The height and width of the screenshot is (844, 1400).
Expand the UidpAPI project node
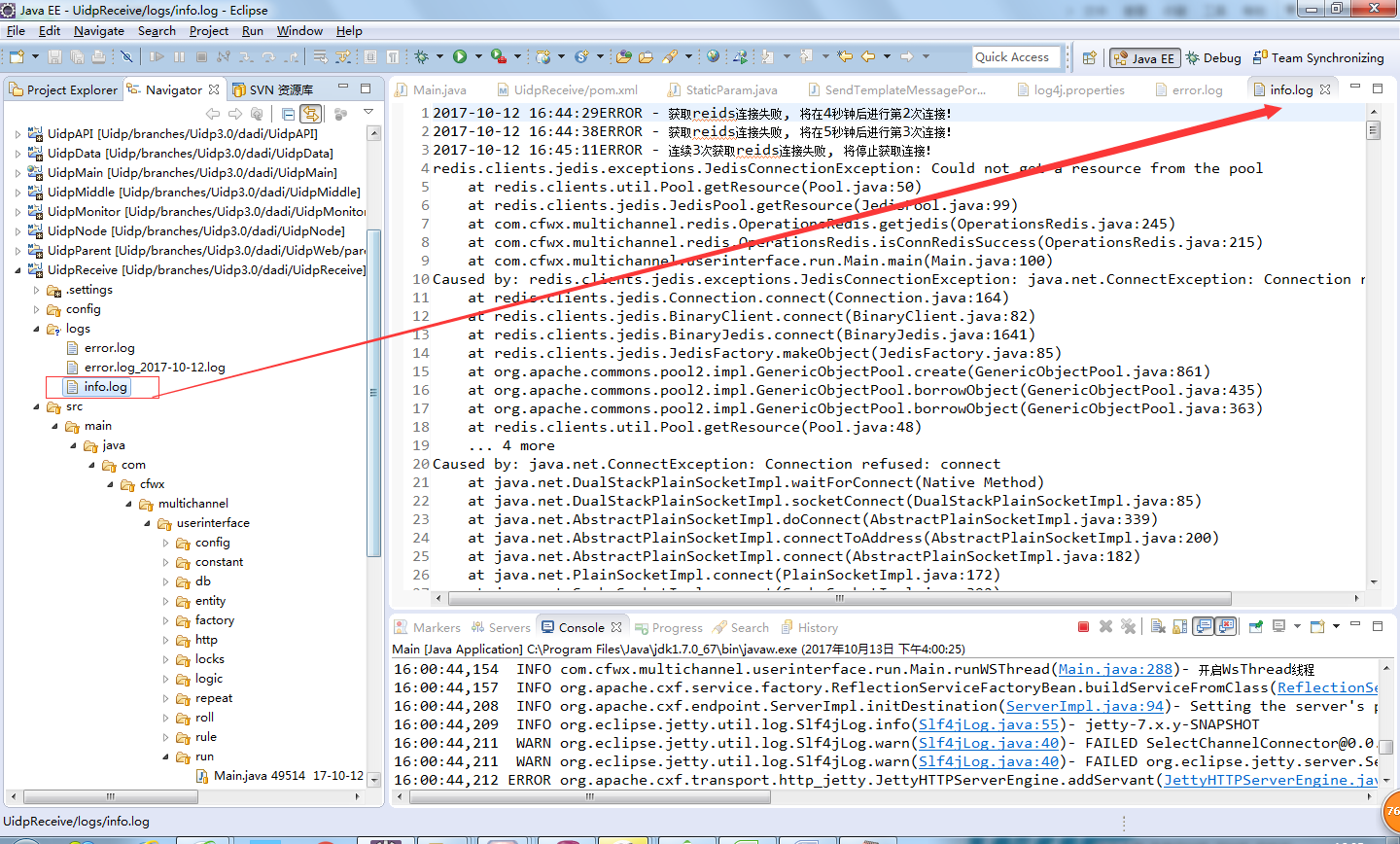(17, 134)
